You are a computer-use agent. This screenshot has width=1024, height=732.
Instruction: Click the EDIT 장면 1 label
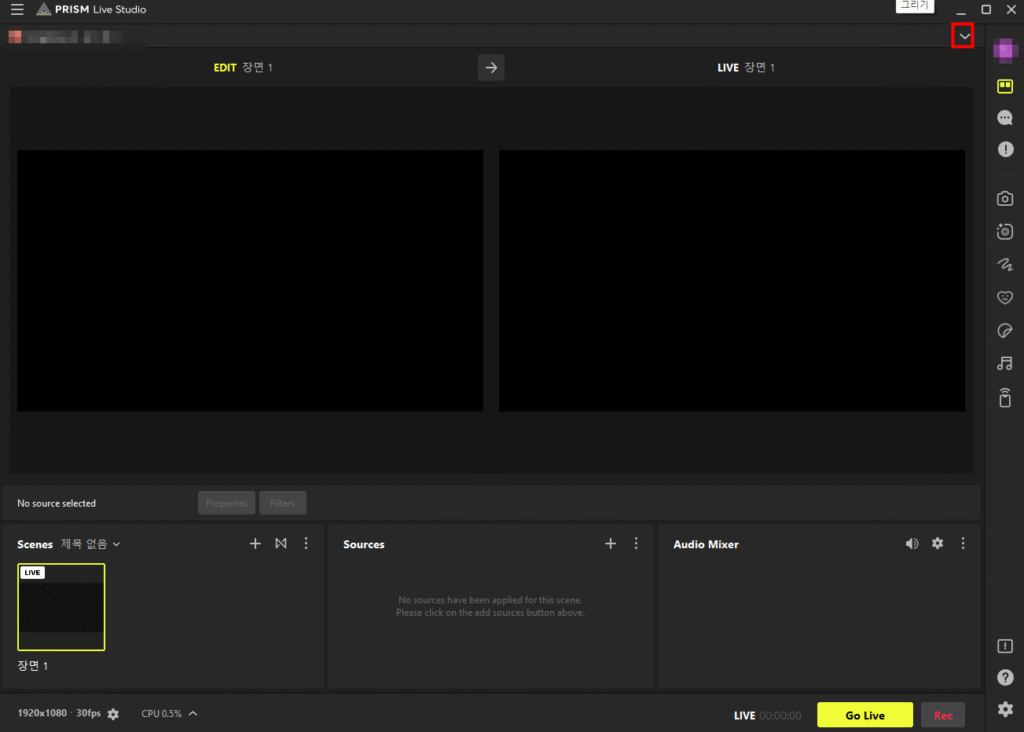(x=243, y=67)
